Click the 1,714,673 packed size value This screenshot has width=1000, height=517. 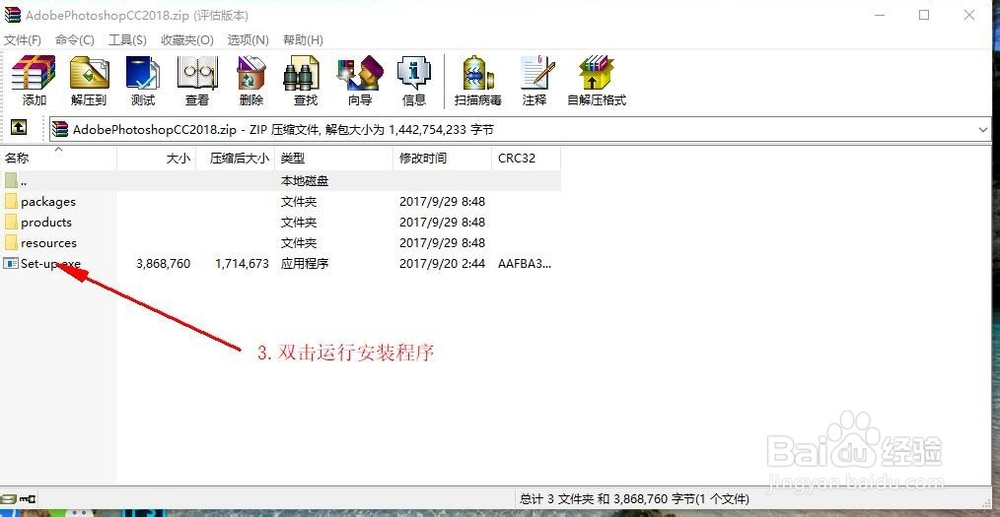[242, 263]
